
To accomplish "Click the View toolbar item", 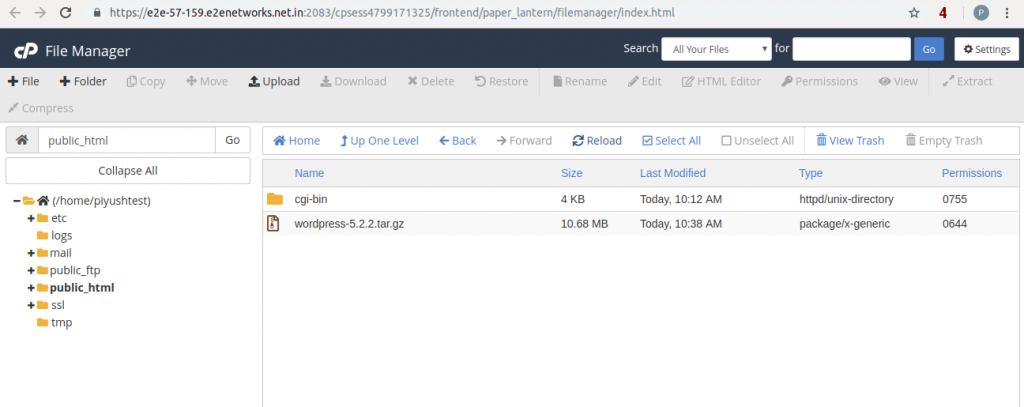I will point(898,82).
